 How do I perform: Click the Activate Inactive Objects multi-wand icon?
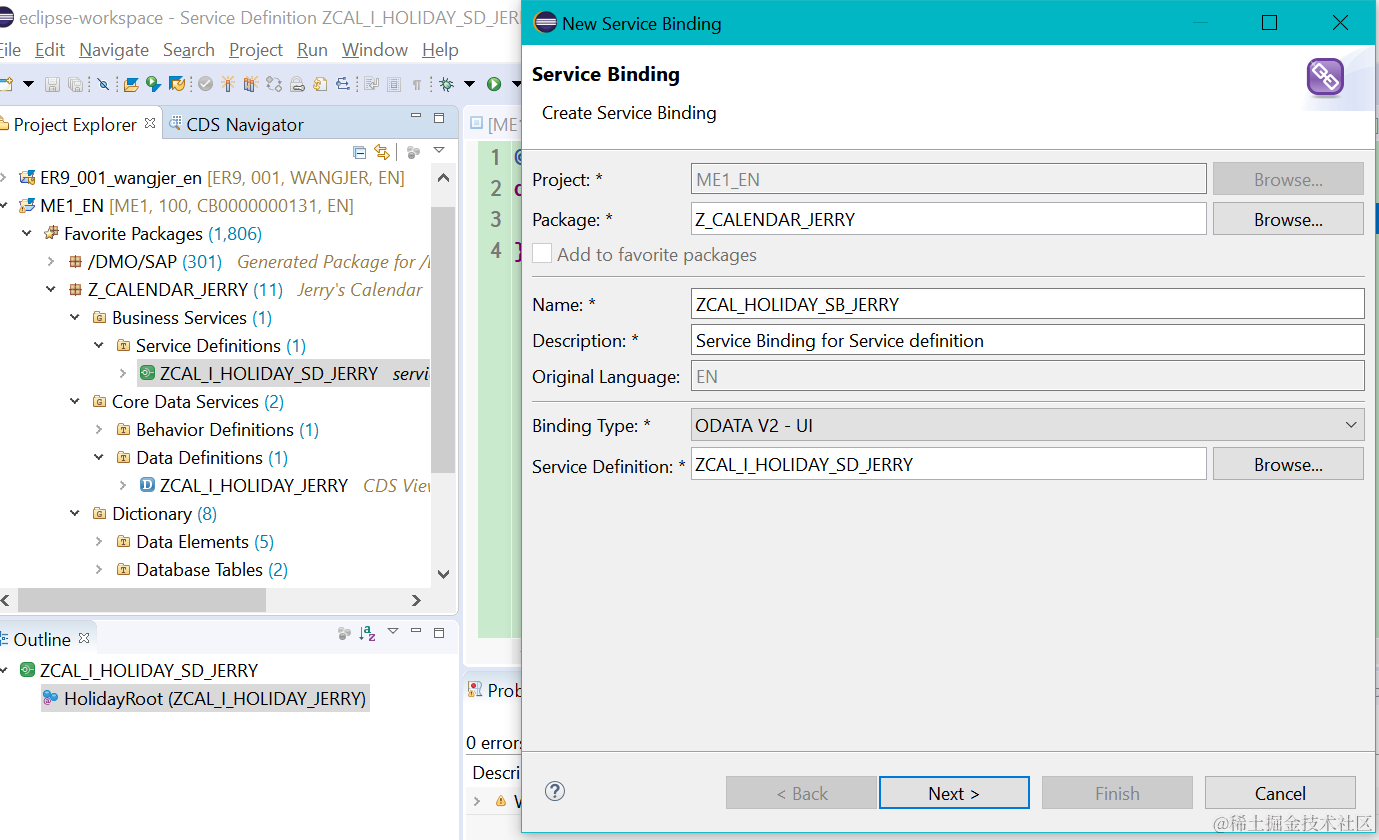click(x=250, y=85)
